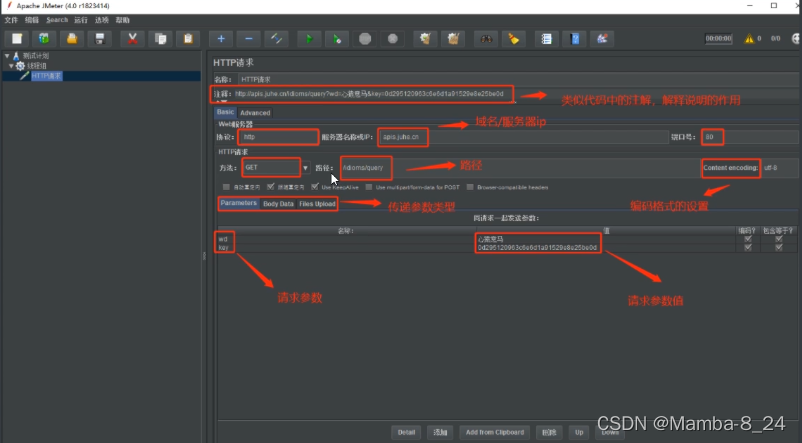Open the 帮助 menu
This screenshot has height=443, width=802.
tap(122, 20)
